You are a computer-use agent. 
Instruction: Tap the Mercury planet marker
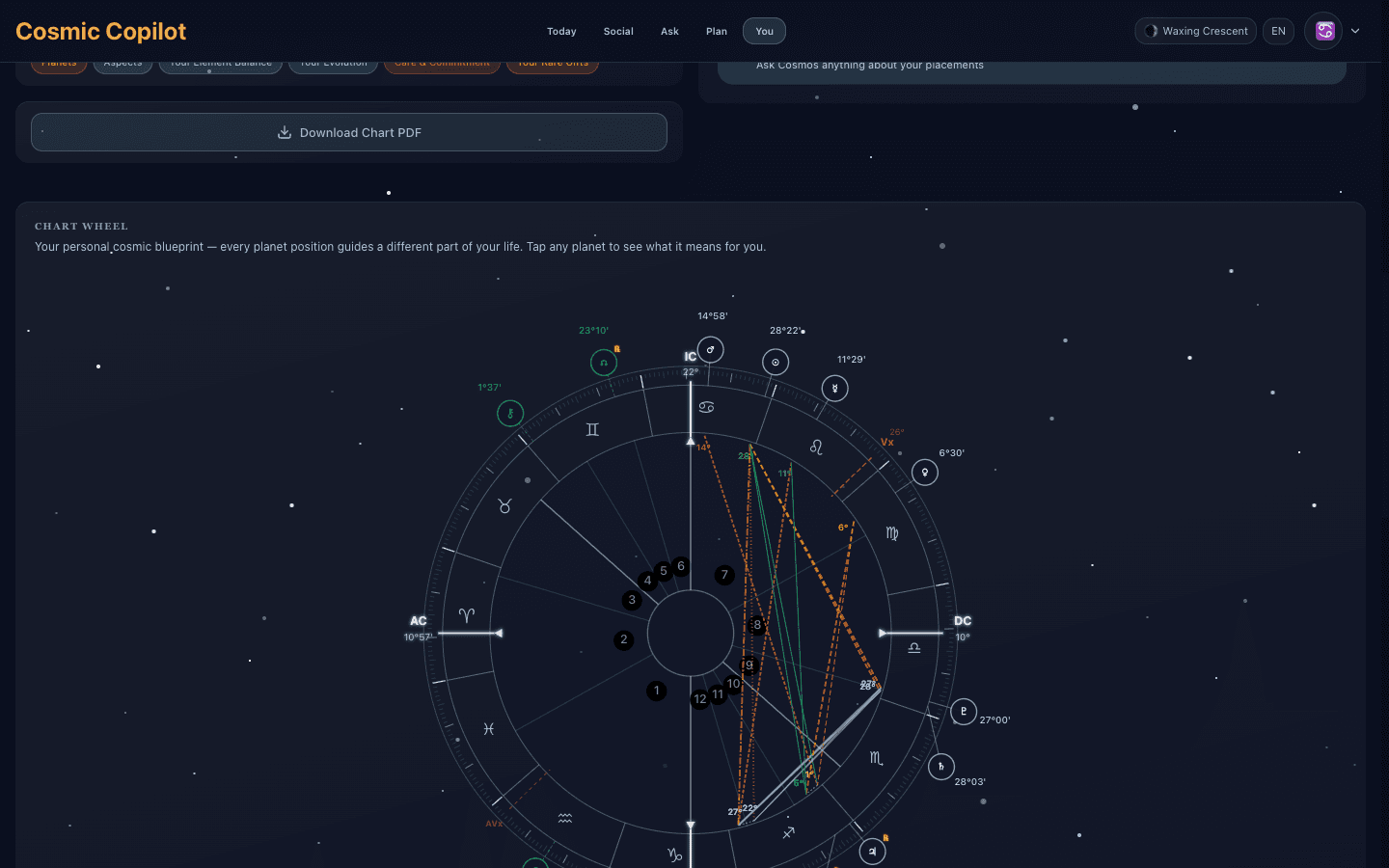click(834, 389)
